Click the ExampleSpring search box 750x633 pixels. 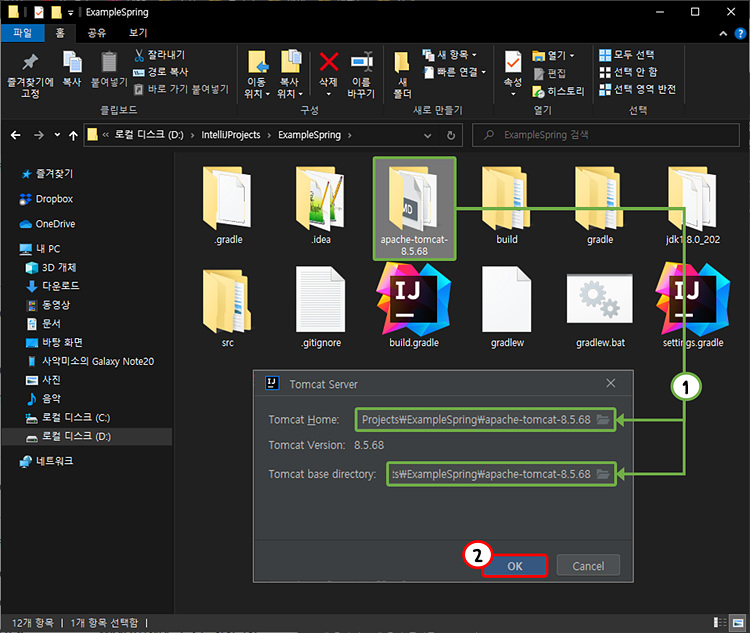606,135
